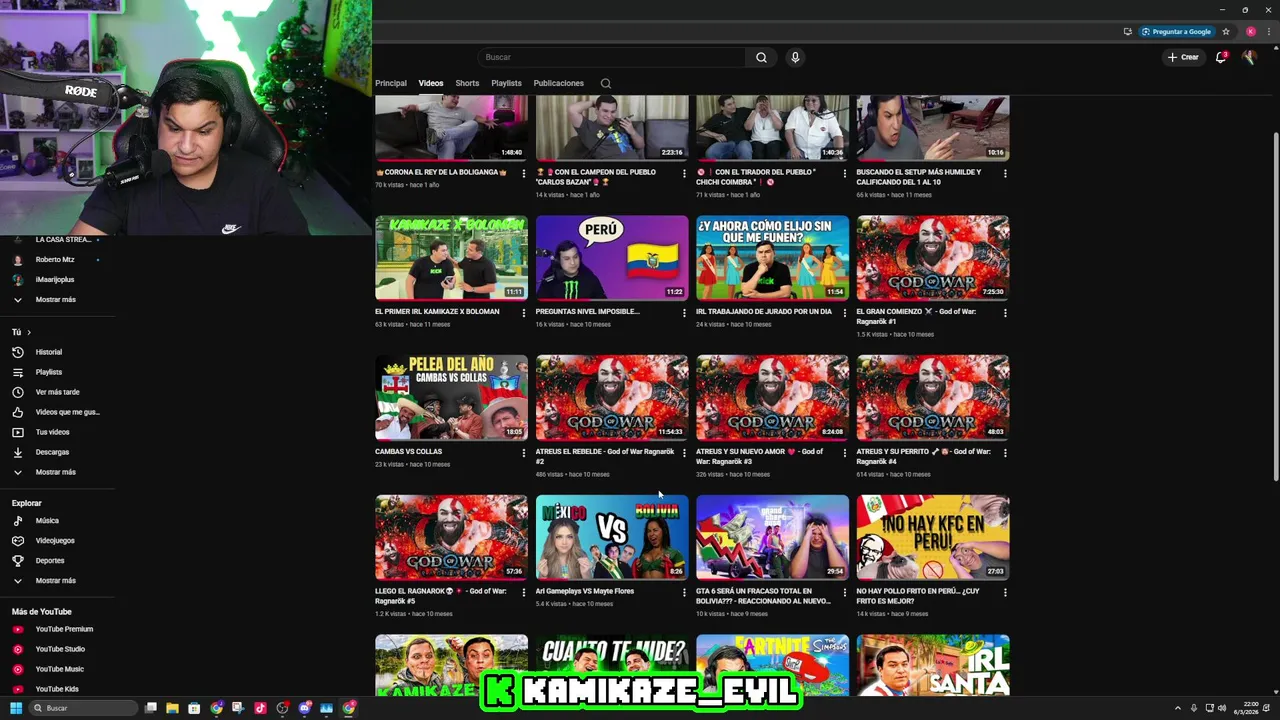Click the Crear button

pos(1183,57)
